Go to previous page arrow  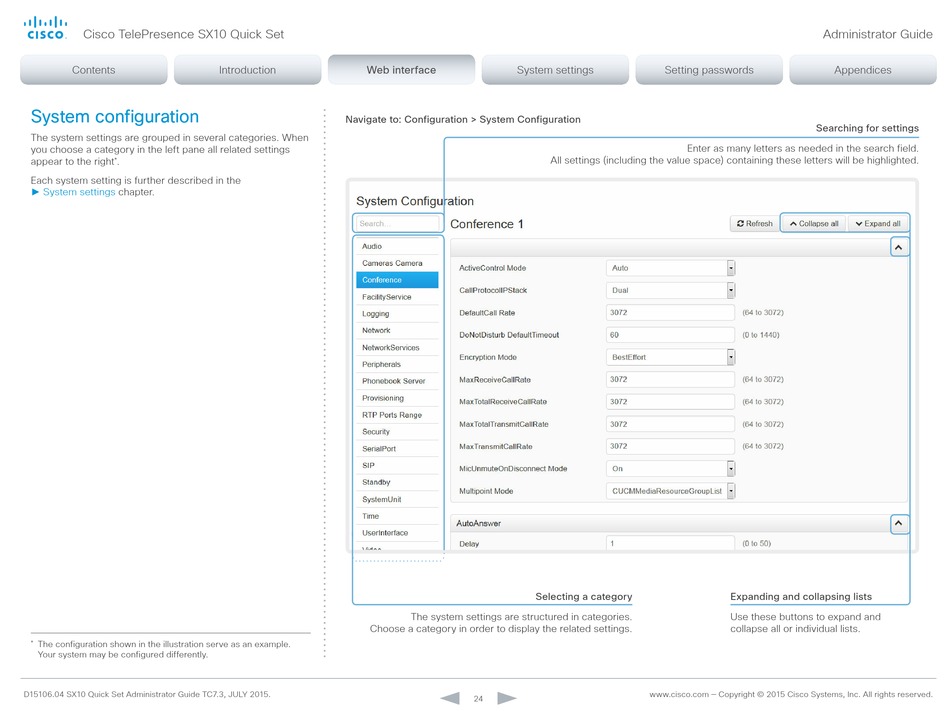coord(450,698)
